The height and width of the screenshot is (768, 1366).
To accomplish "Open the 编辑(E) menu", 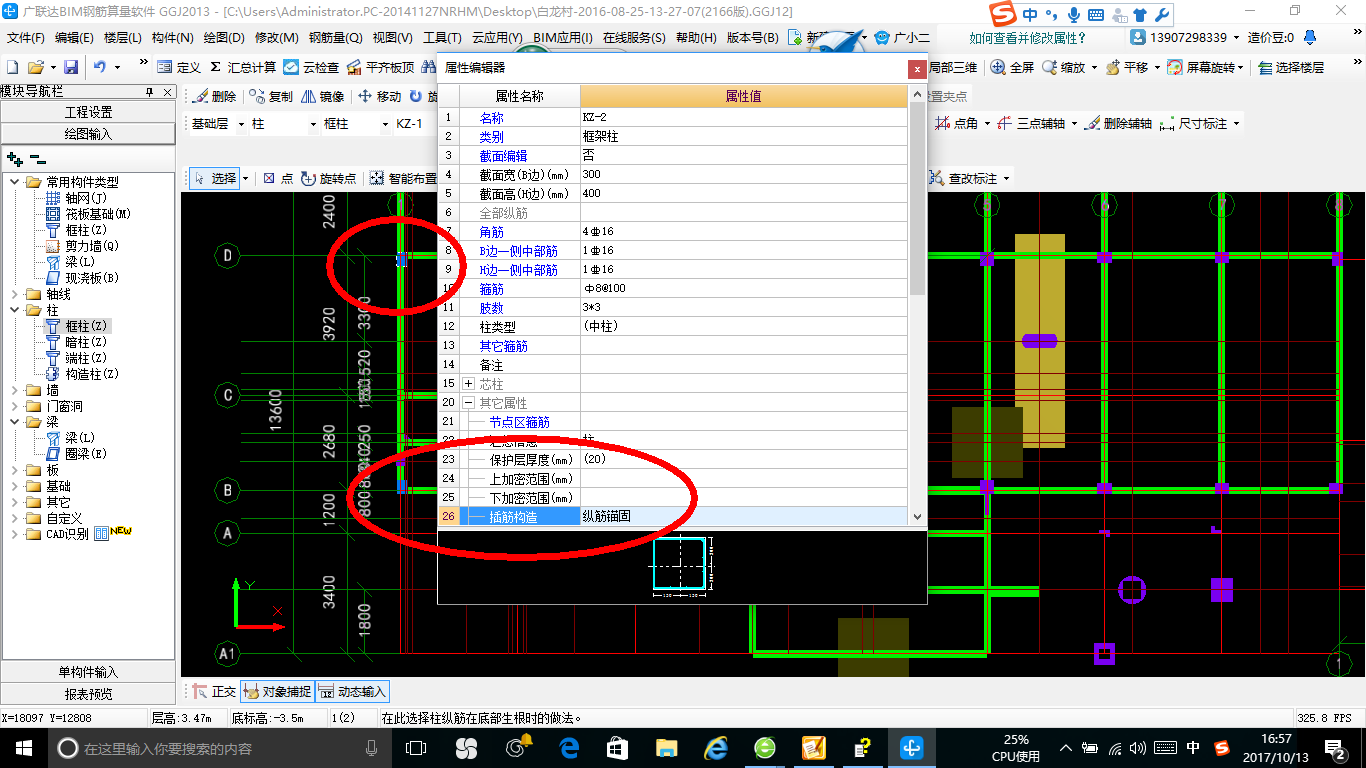I will click(74, 38).
